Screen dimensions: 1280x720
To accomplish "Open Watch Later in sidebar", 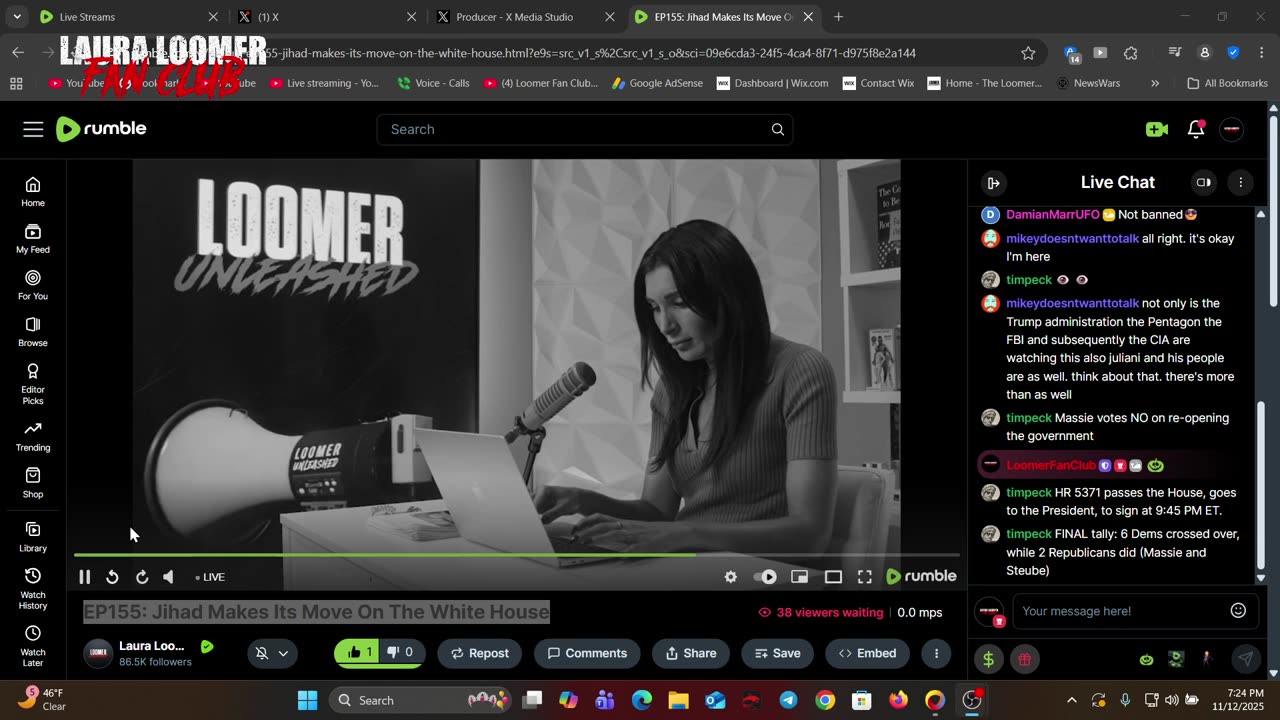I will (x=33, y=647).
